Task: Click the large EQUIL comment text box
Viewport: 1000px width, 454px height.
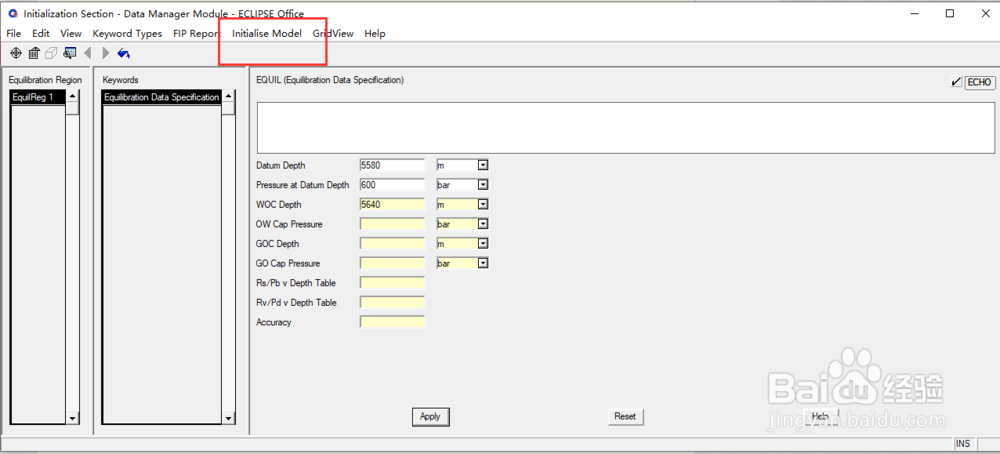Action: (x=626, y=128)
